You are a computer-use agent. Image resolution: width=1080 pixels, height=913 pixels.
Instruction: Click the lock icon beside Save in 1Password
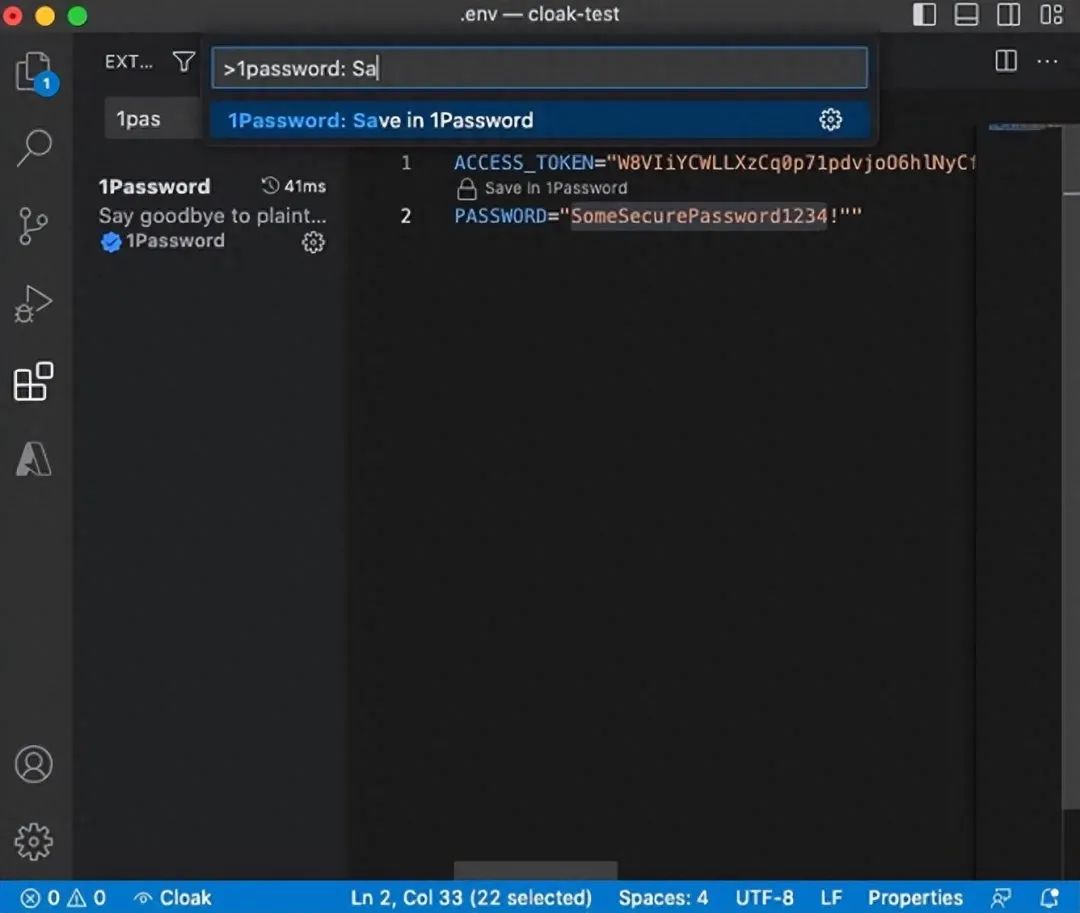[466, 189]
